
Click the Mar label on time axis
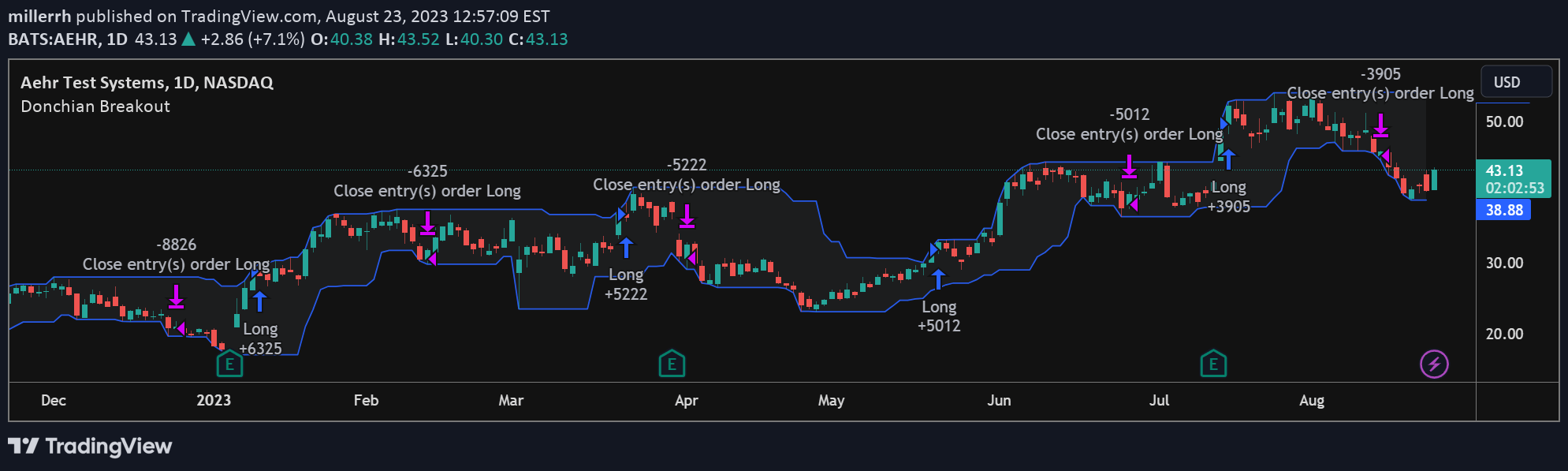(x=511, y=400)
